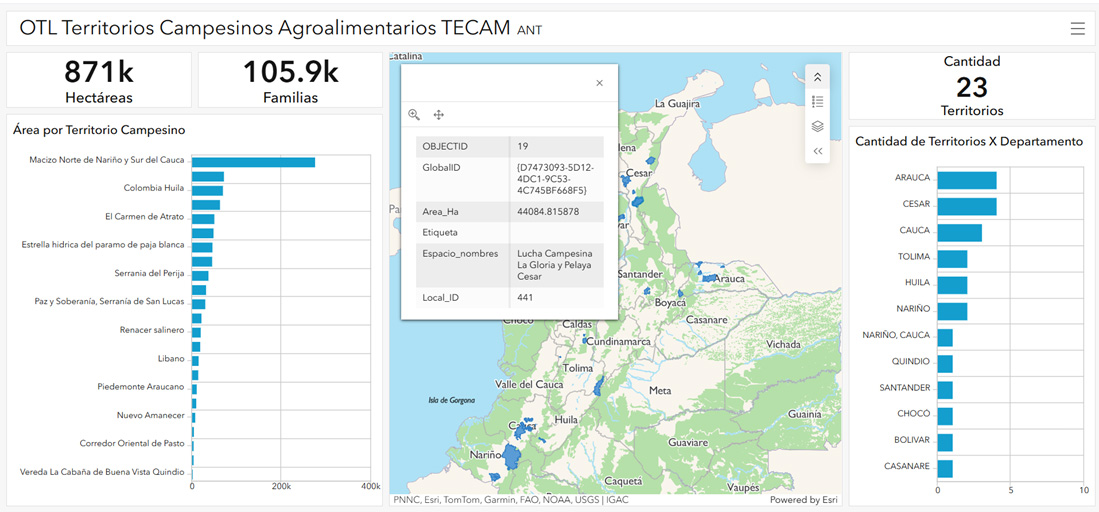Open the dashboard hamburger menu
Viewport: 1099px width, 512px height.
[x=1077, y=29]
